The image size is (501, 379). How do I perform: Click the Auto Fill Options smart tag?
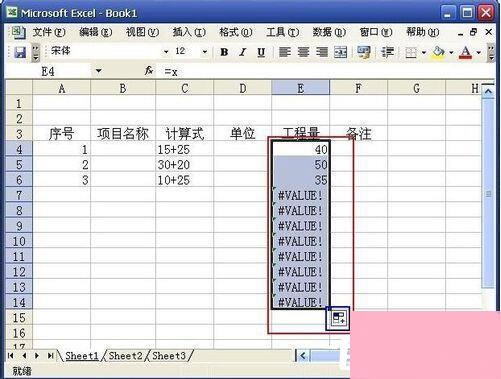click(338, 318)
